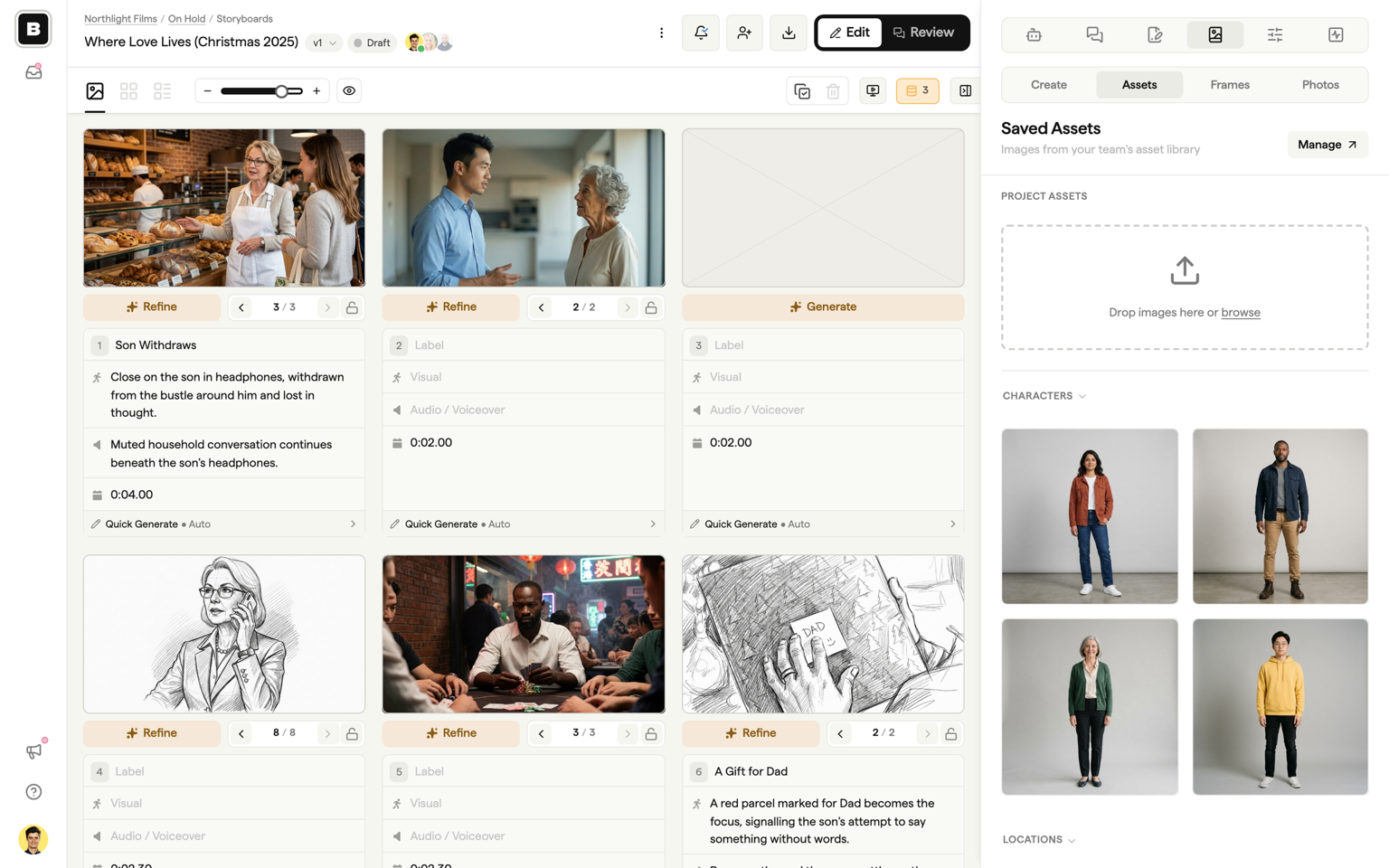Click the Draft status badge

point(372,42)
